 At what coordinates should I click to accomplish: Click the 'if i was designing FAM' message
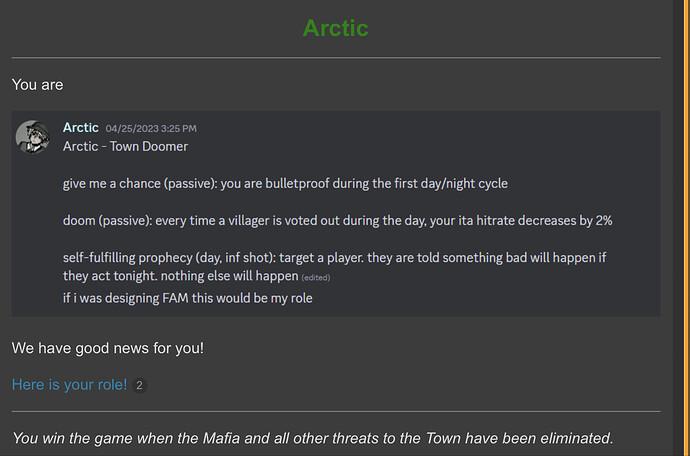(187, 298)
